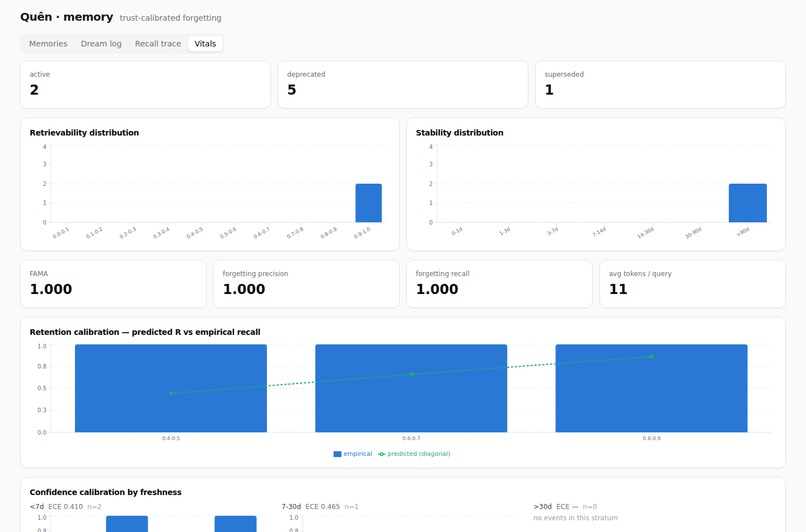Viewport: 806px width, 532px height.
Task: Click the >90d stability bar
Action: (x=747, y=203)
